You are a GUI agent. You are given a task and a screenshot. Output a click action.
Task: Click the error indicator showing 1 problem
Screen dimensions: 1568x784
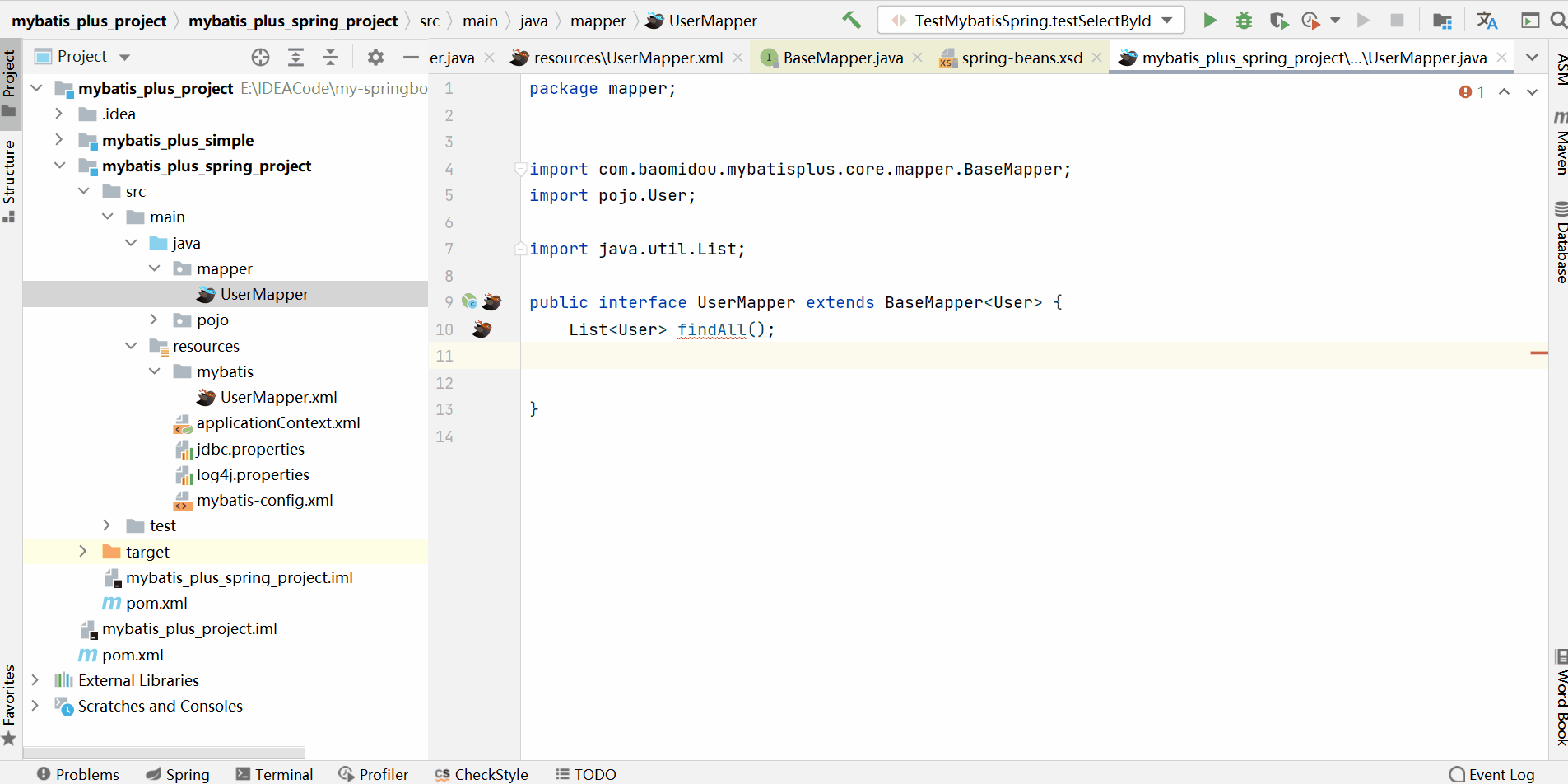tap(1472, 92)
